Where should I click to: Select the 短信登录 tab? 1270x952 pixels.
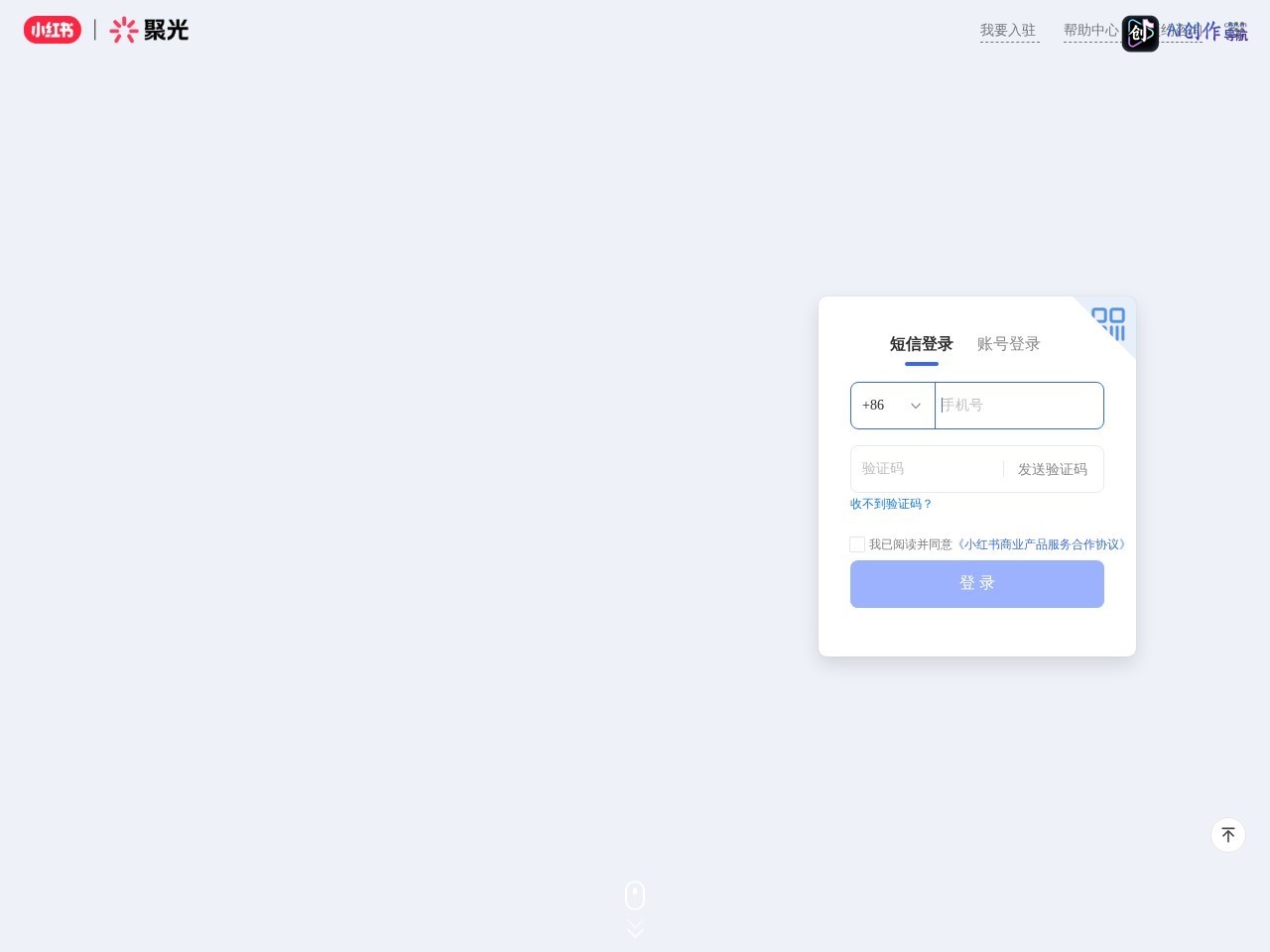(922, 344)
